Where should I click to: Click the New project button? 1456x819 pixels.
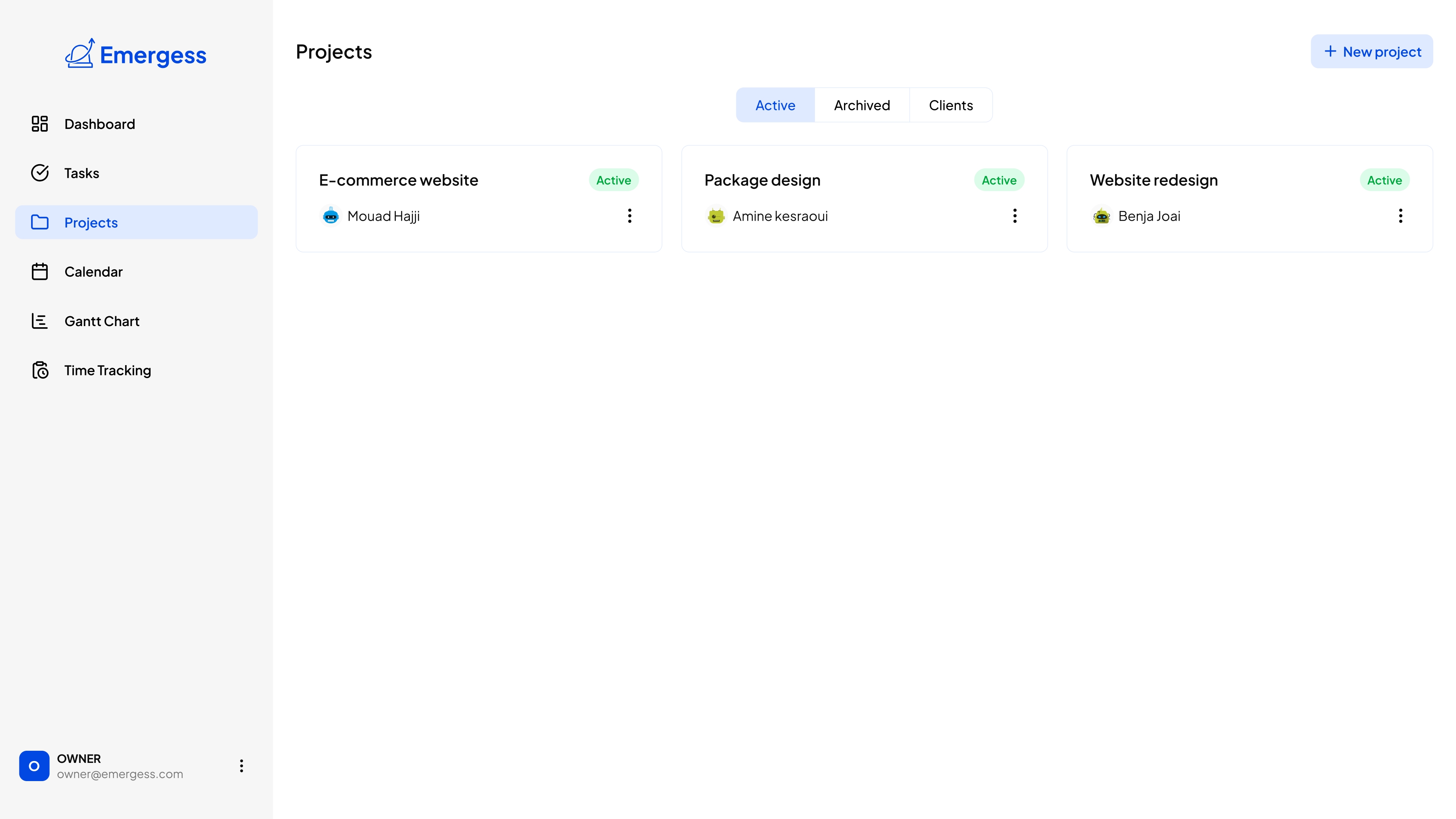point(1372,51)
